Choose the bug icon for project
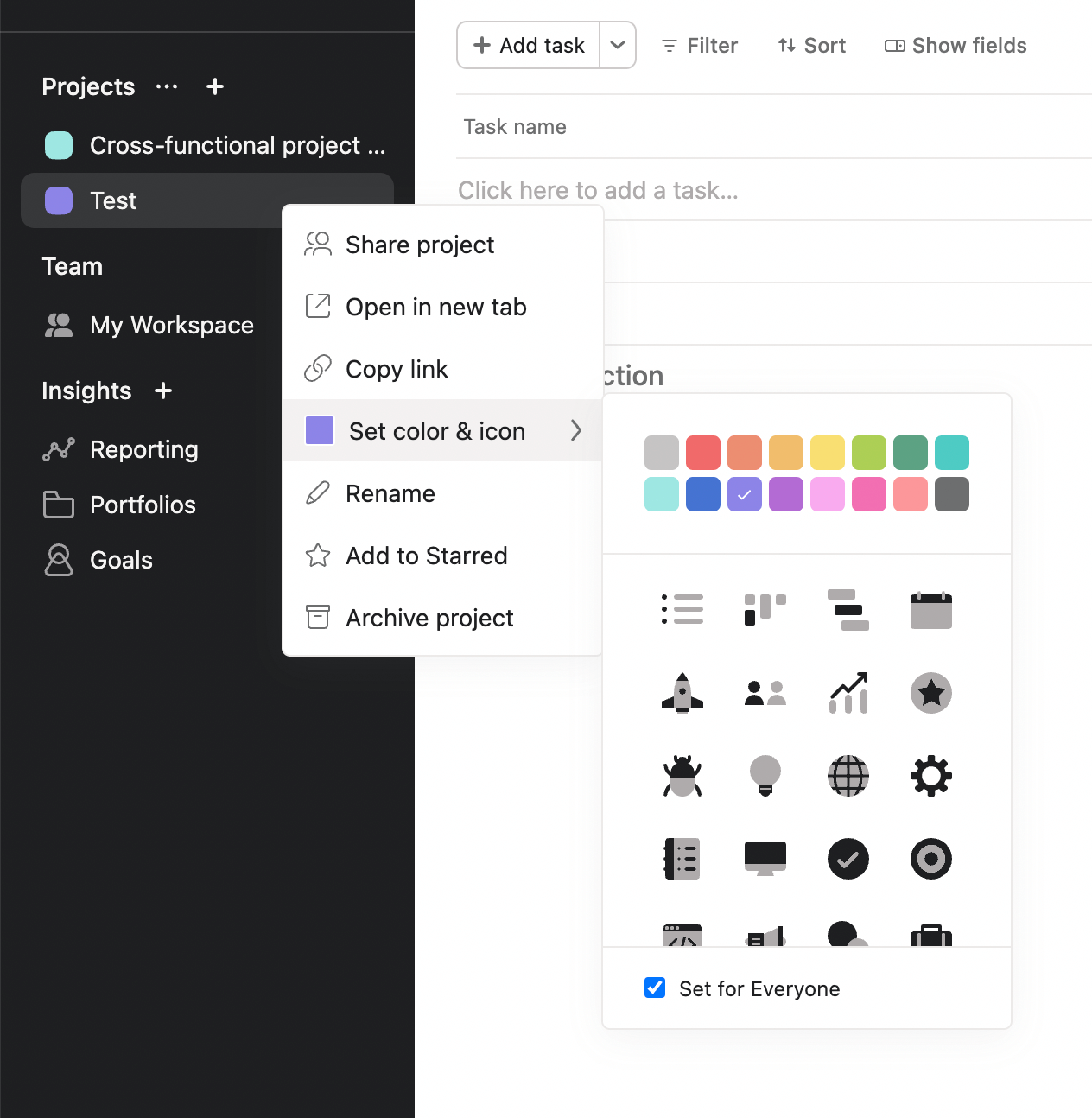The height and width of the screenshot is (1118, 1092). pyautogui.click(x=682, y=776)
